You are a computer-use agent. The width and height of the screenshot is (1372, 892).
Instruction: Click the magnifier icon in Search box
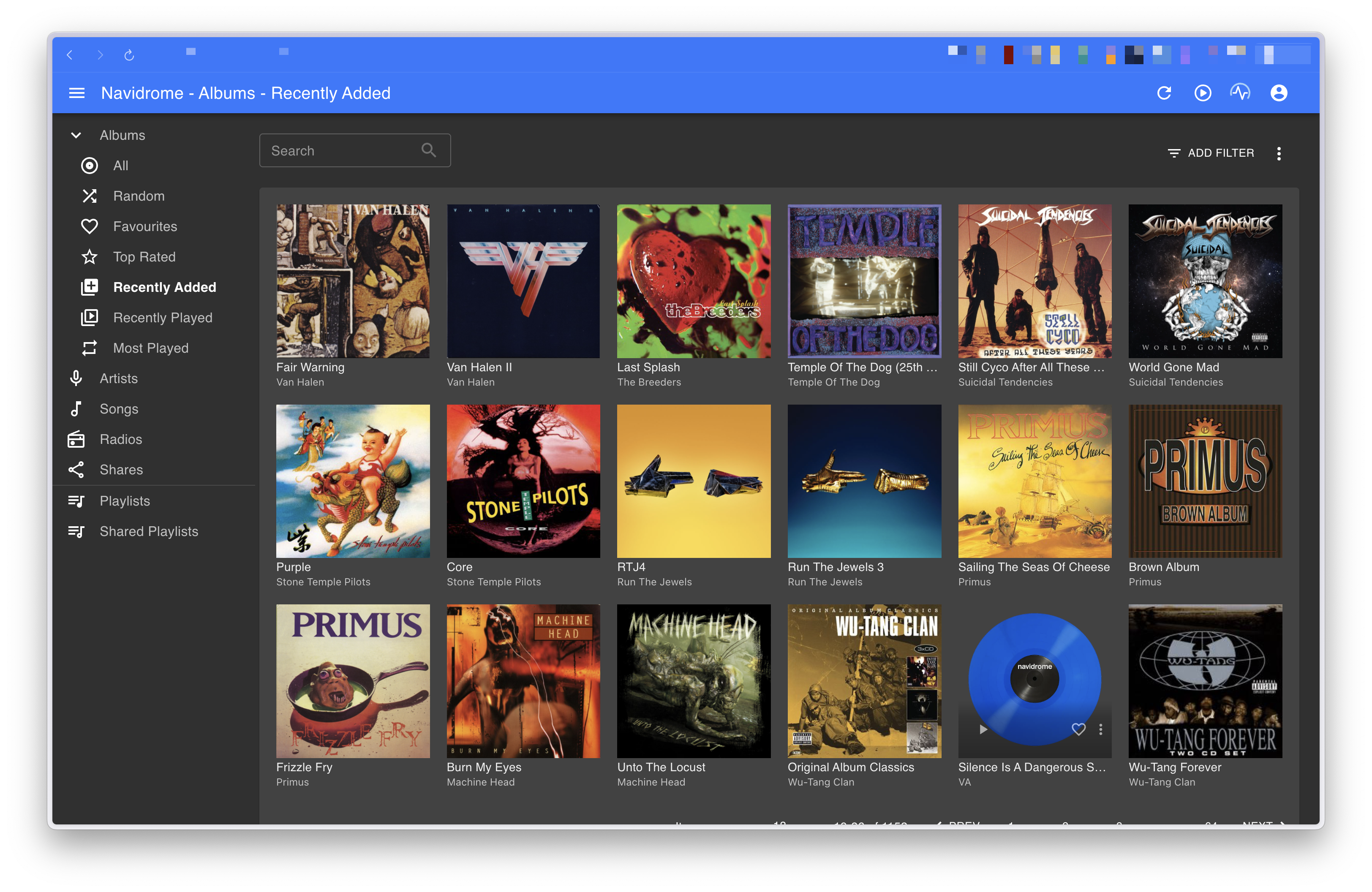(428, 150)
